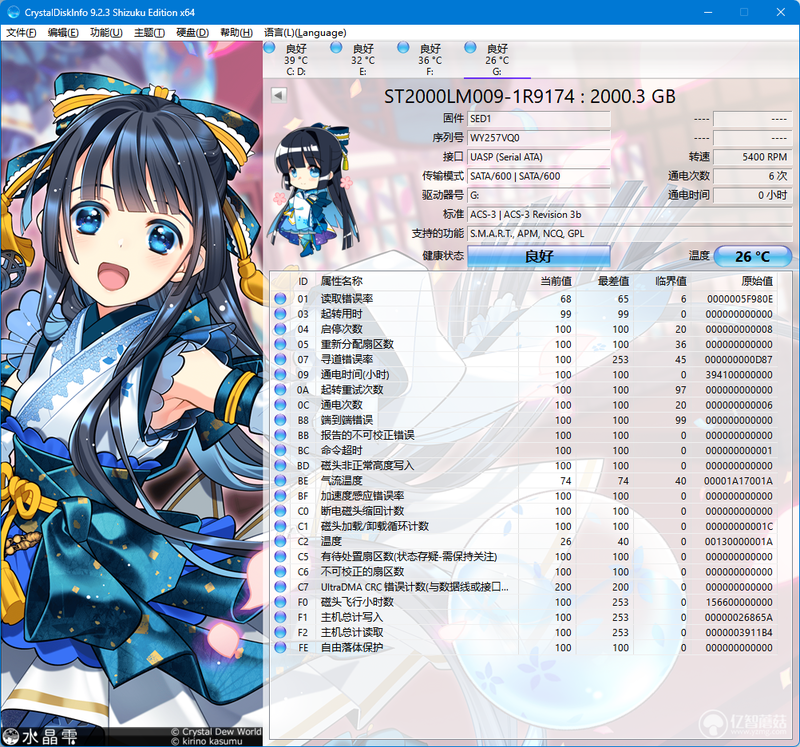Click the serial number field WY257VQ0
Screen dimensions: 800x747
(x=539, y=138)
